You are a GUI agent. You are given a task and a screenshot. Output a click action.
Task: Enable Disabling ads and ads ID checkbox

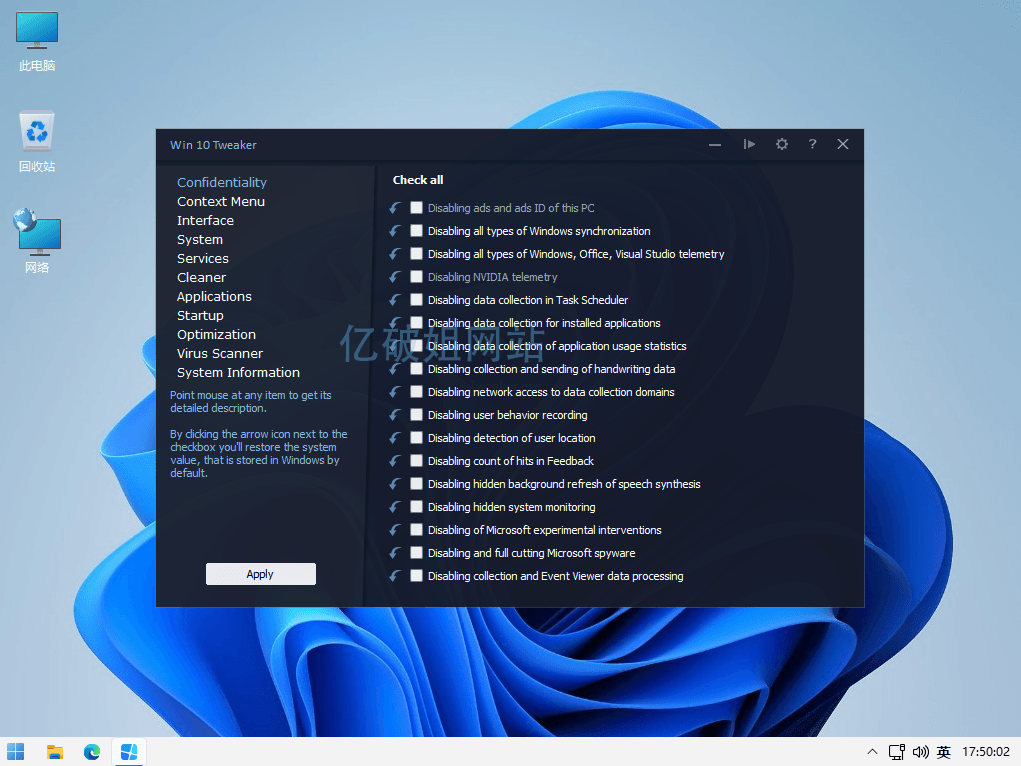[x=416, y=208]
